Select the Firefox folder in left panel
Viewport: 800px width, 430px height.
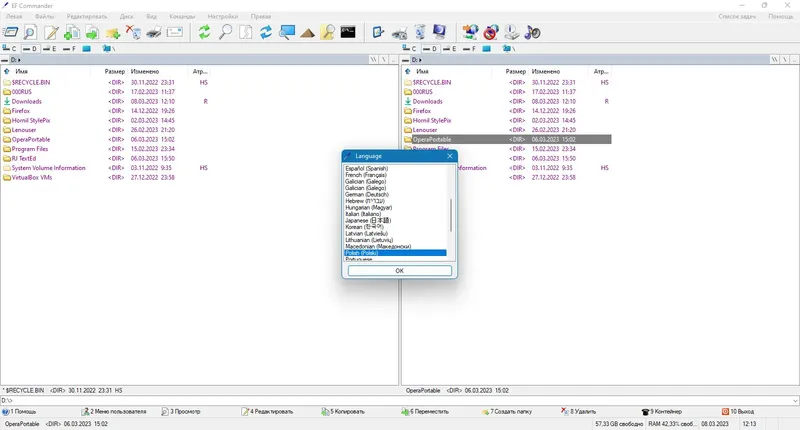coord(21,111)
